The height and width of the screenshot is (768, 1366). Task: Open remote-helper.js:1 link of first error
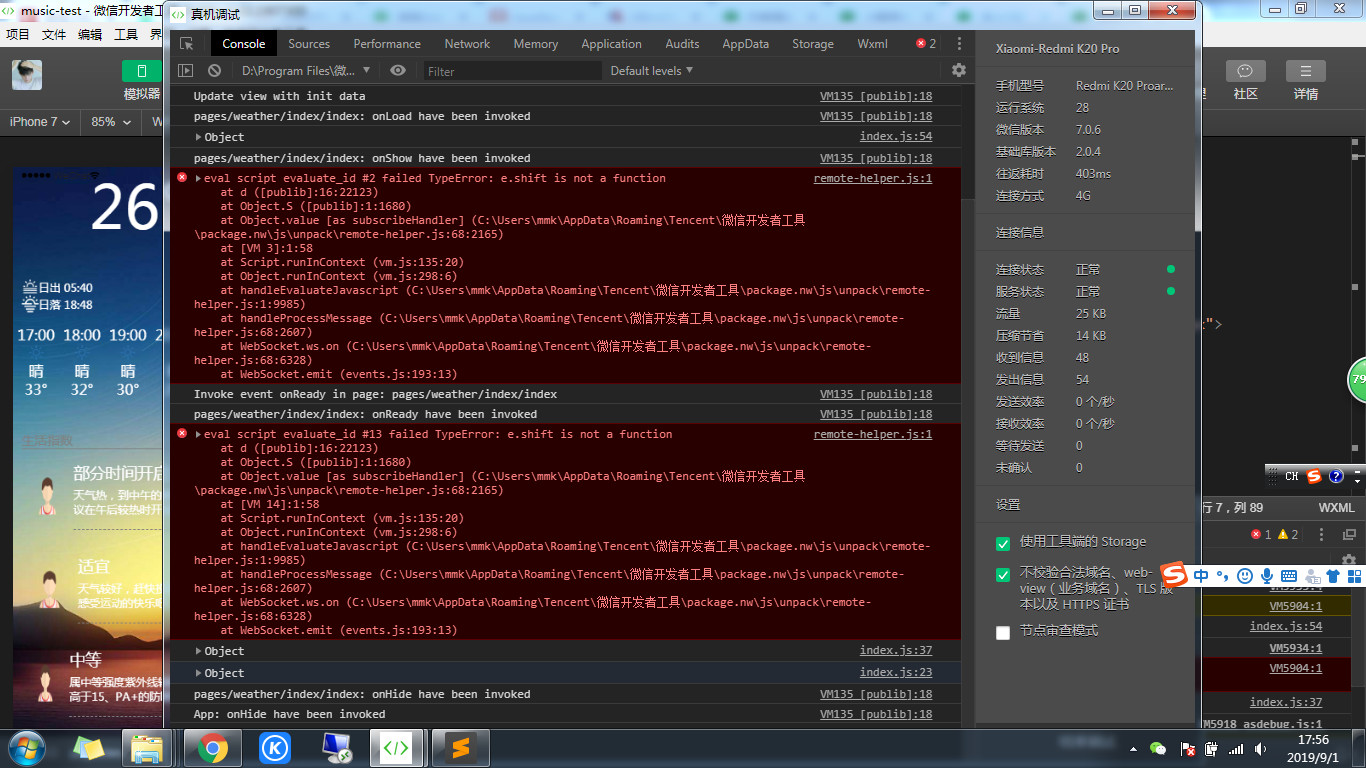(873, 178)
